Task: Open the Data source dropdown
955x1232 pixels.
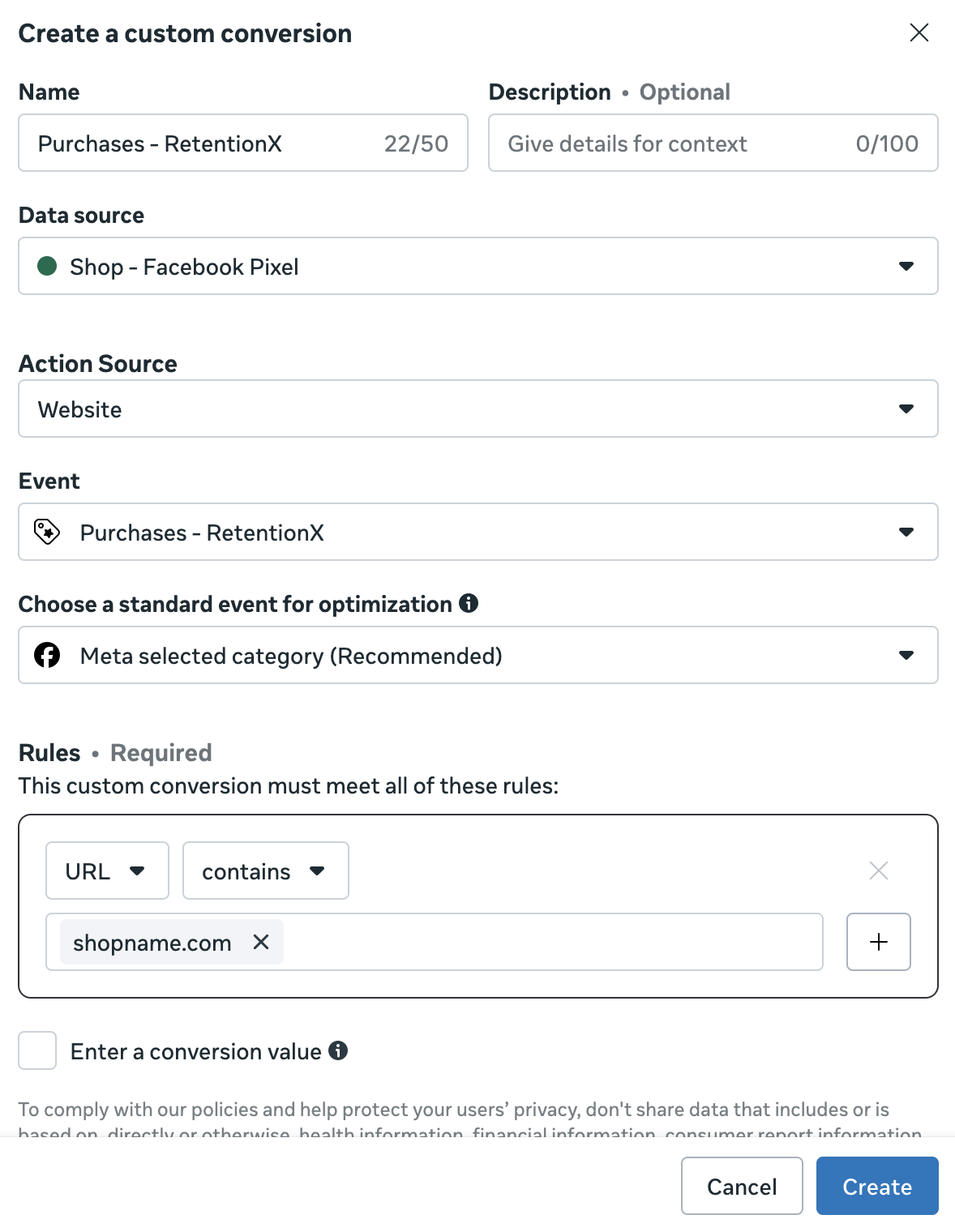Action: click(907, 266)
